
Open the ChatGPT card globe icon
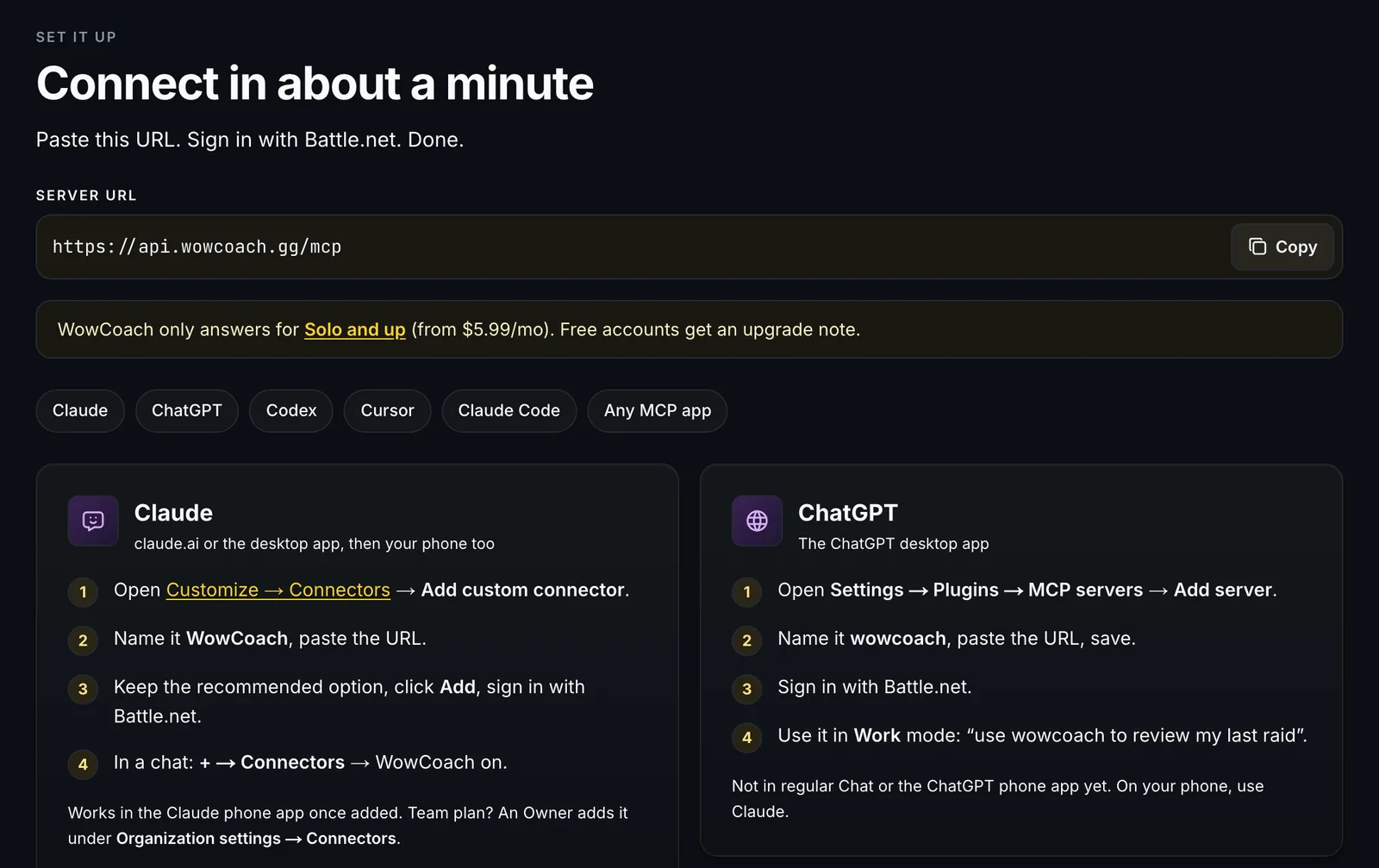(x=757, y=521)
